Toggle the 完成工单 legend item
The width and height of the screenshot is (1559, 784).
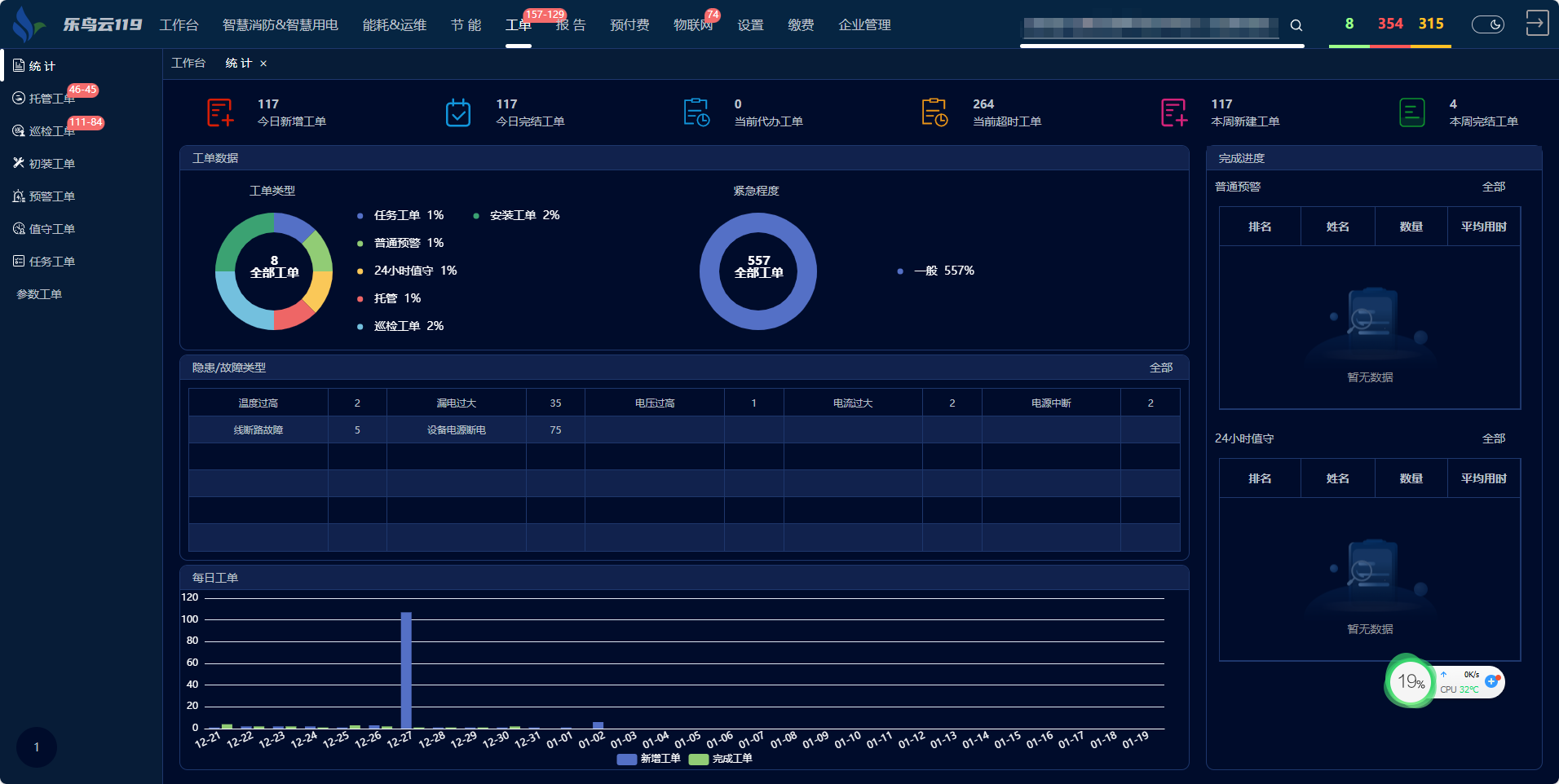click(x=722, y=759)
